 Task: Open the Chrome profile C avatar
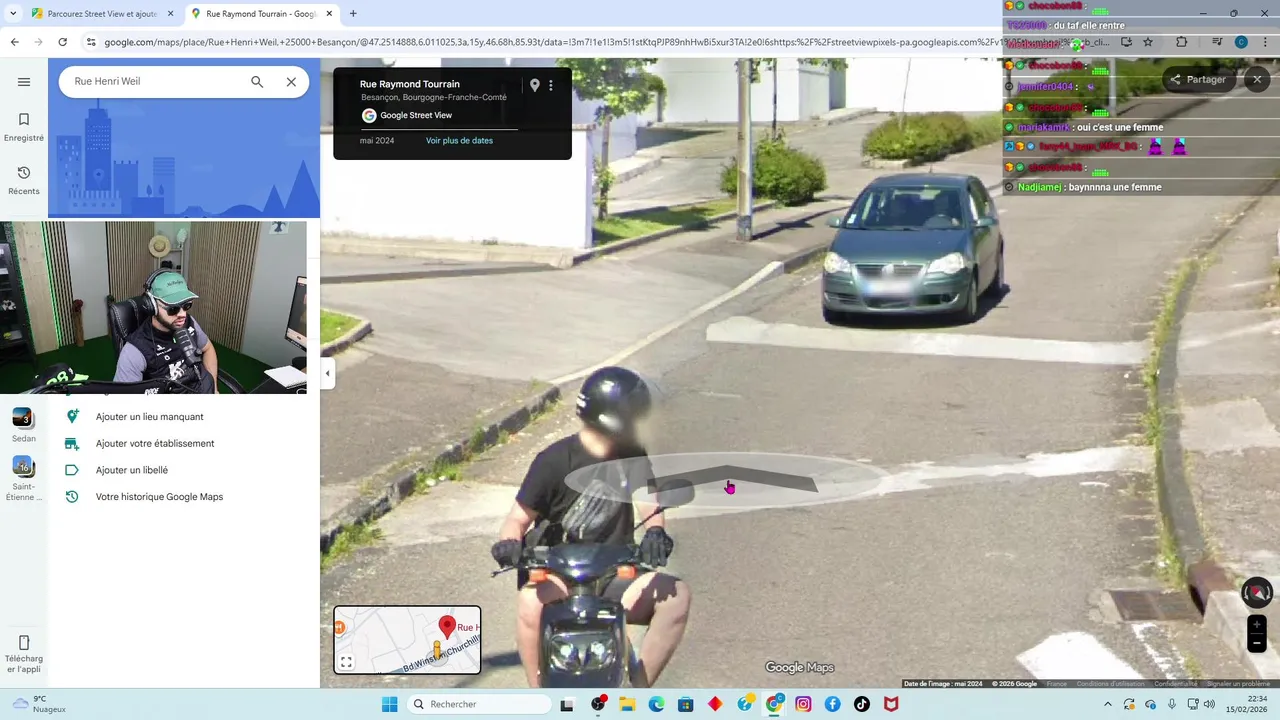[x=1241, y=42]
